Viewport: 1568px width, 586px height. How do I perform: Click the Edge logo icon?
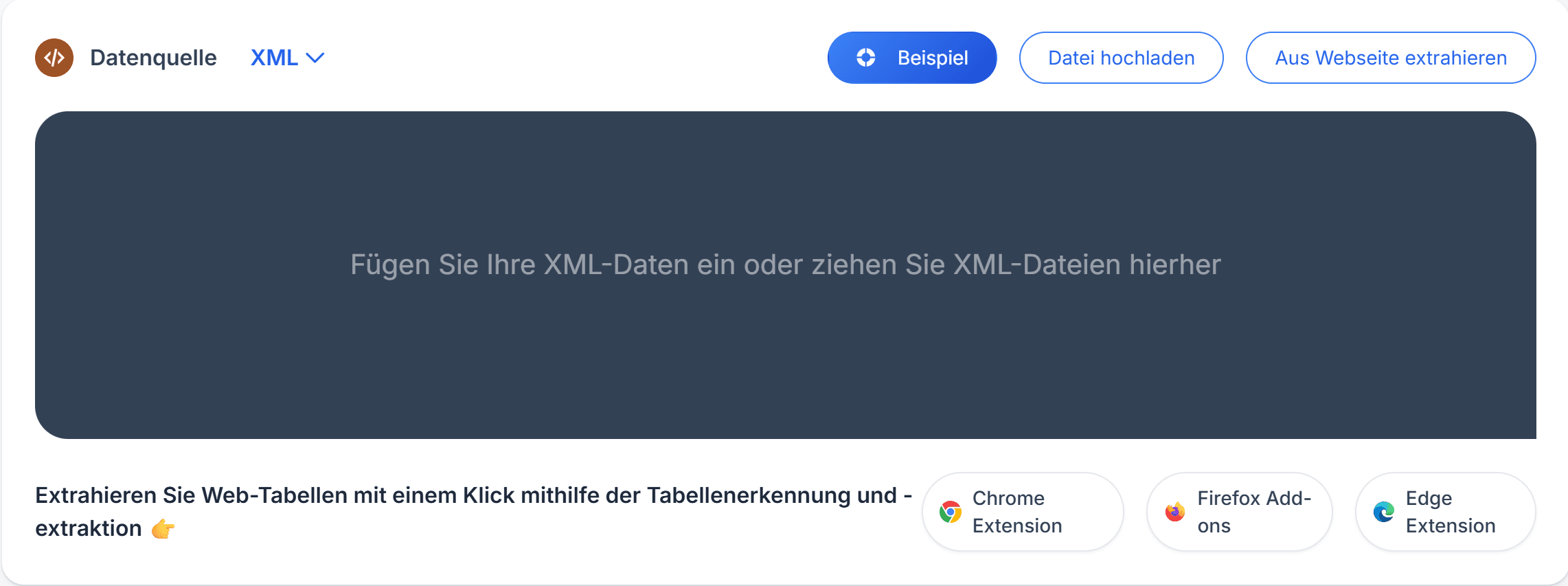1384,512
